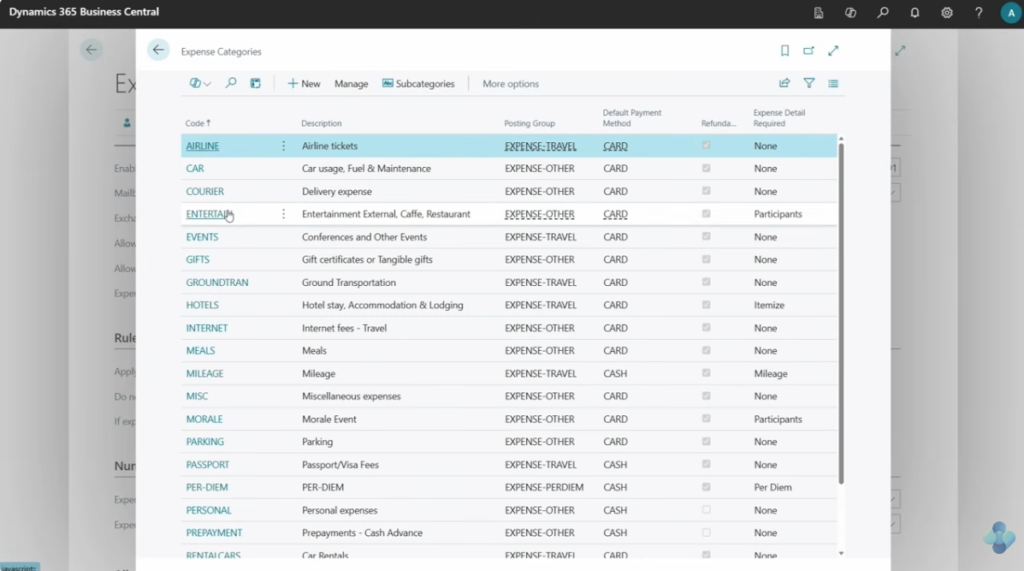Open the GROUNDTRAN category link
The height and width of the screenshot is (571, 1024).
tap(217, 282)
